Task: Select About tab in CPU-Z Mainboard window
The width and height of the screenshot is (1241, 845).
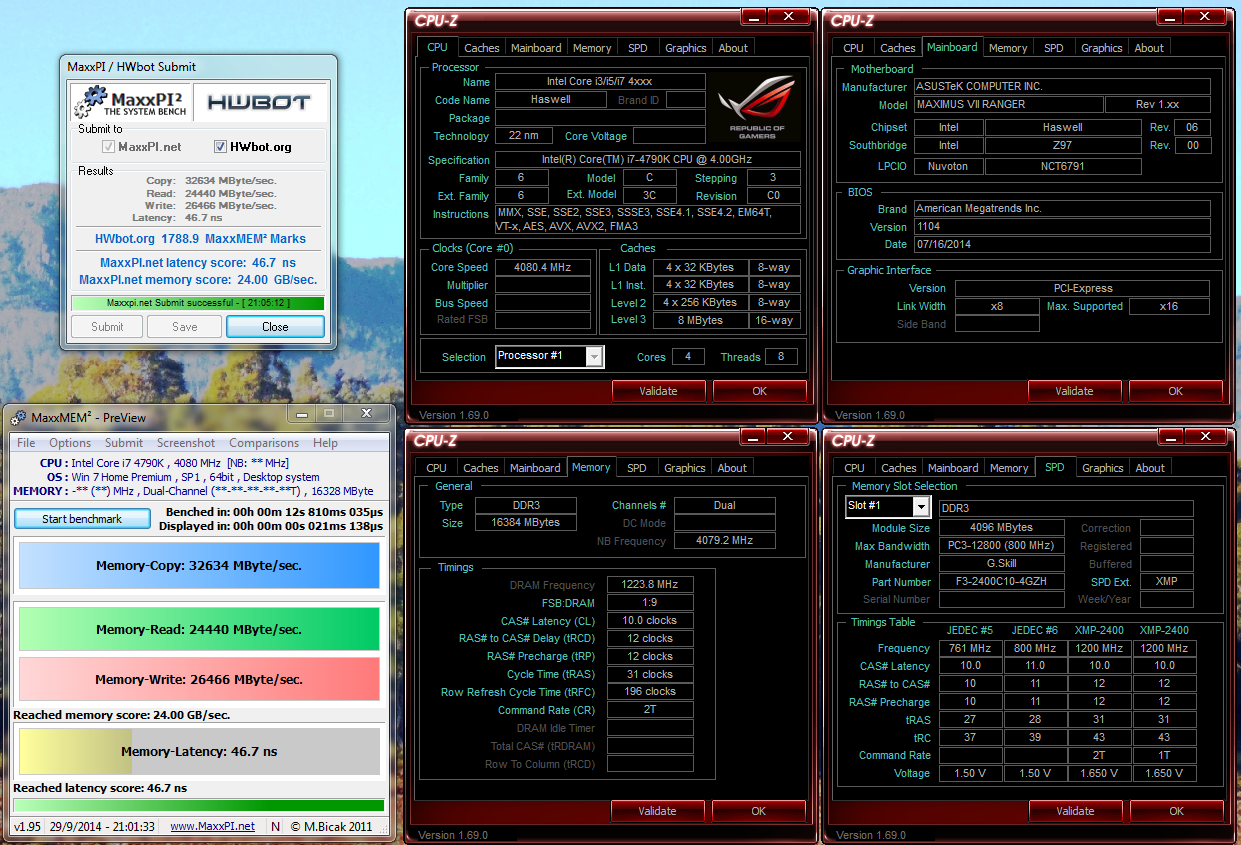Action: pyautogui.click(x=1149, y=48)
